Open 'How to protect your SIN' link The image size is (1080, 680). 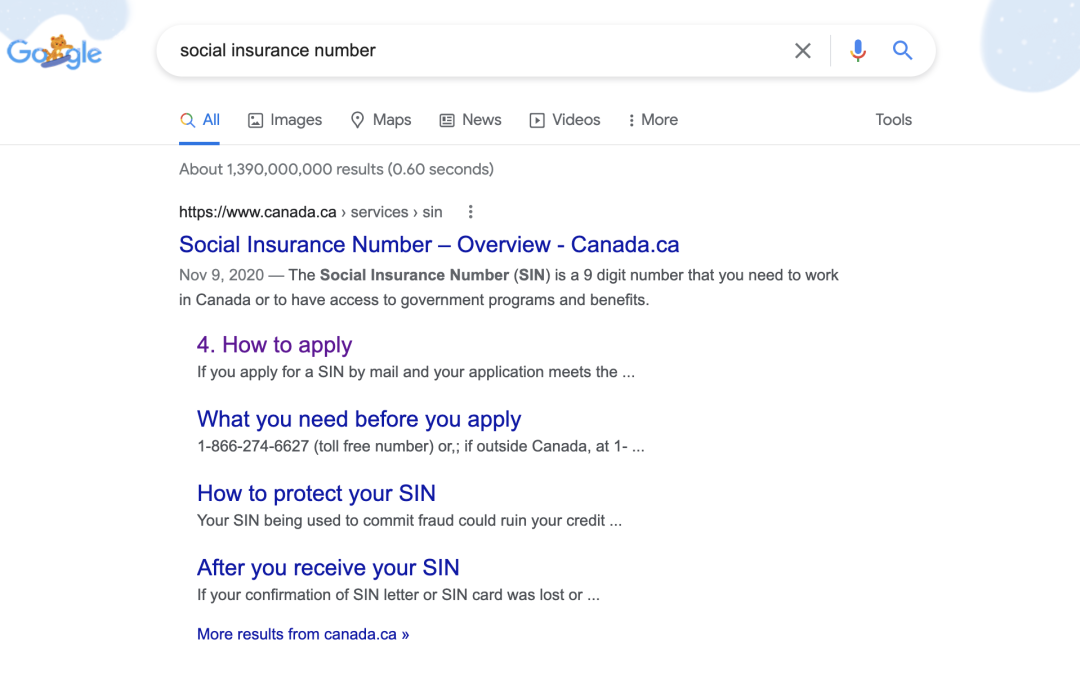316,493
